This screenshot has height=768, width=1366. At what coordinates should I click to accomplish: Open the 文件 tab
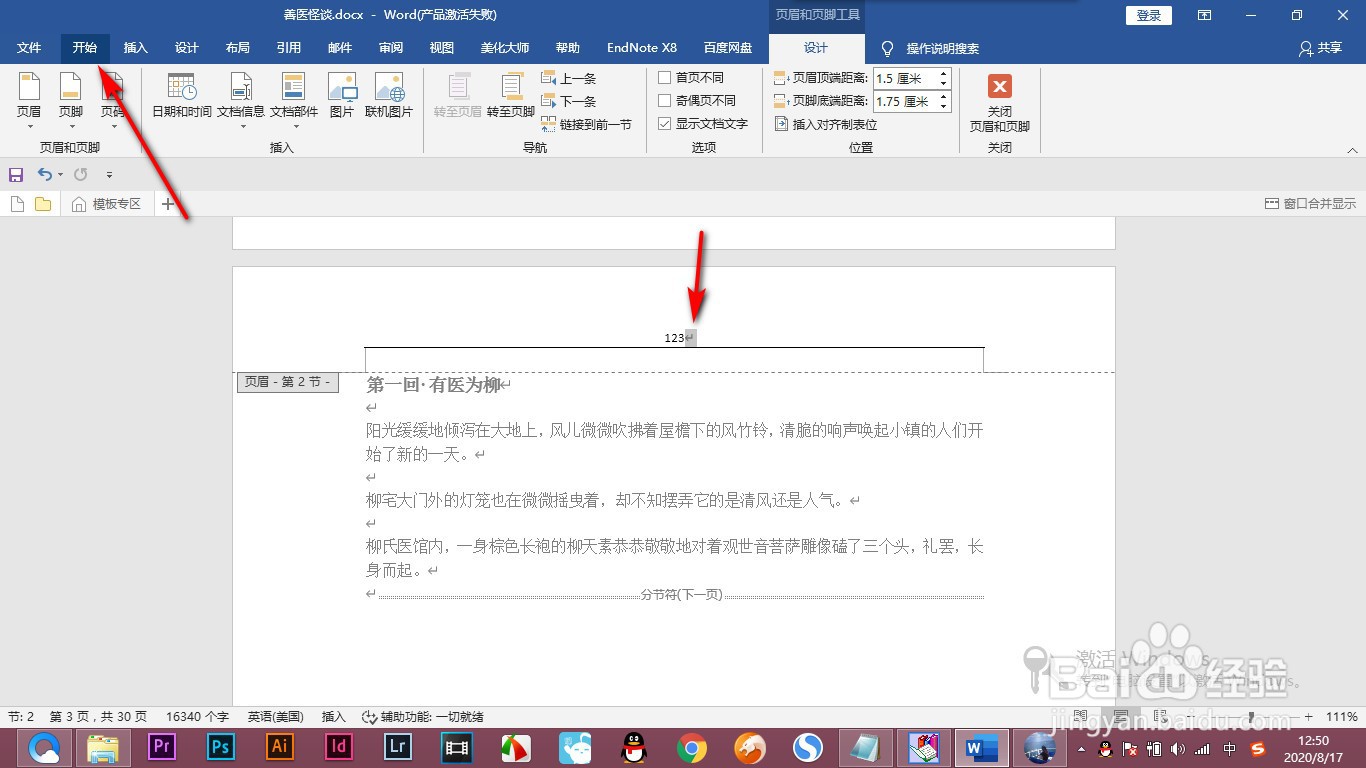click(29, 48)
